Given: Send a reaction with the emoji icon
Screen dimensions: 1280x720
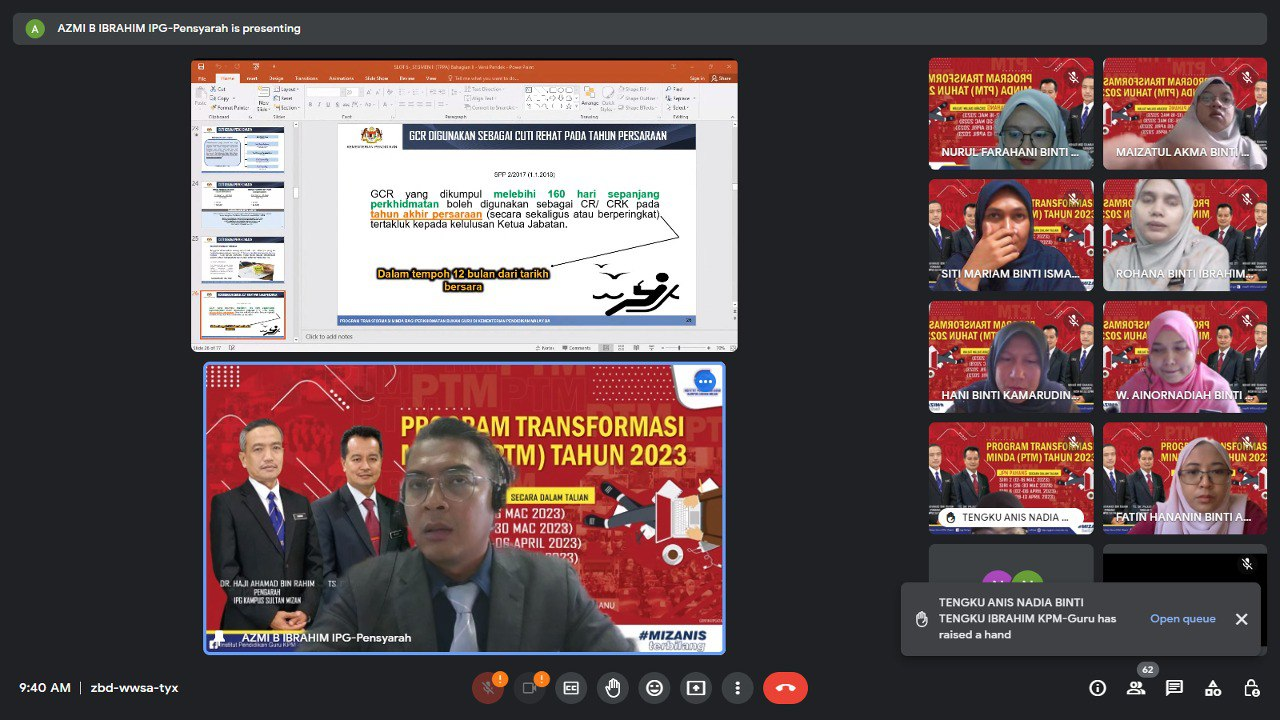Looking at the screenshot, I should [654, 688].
